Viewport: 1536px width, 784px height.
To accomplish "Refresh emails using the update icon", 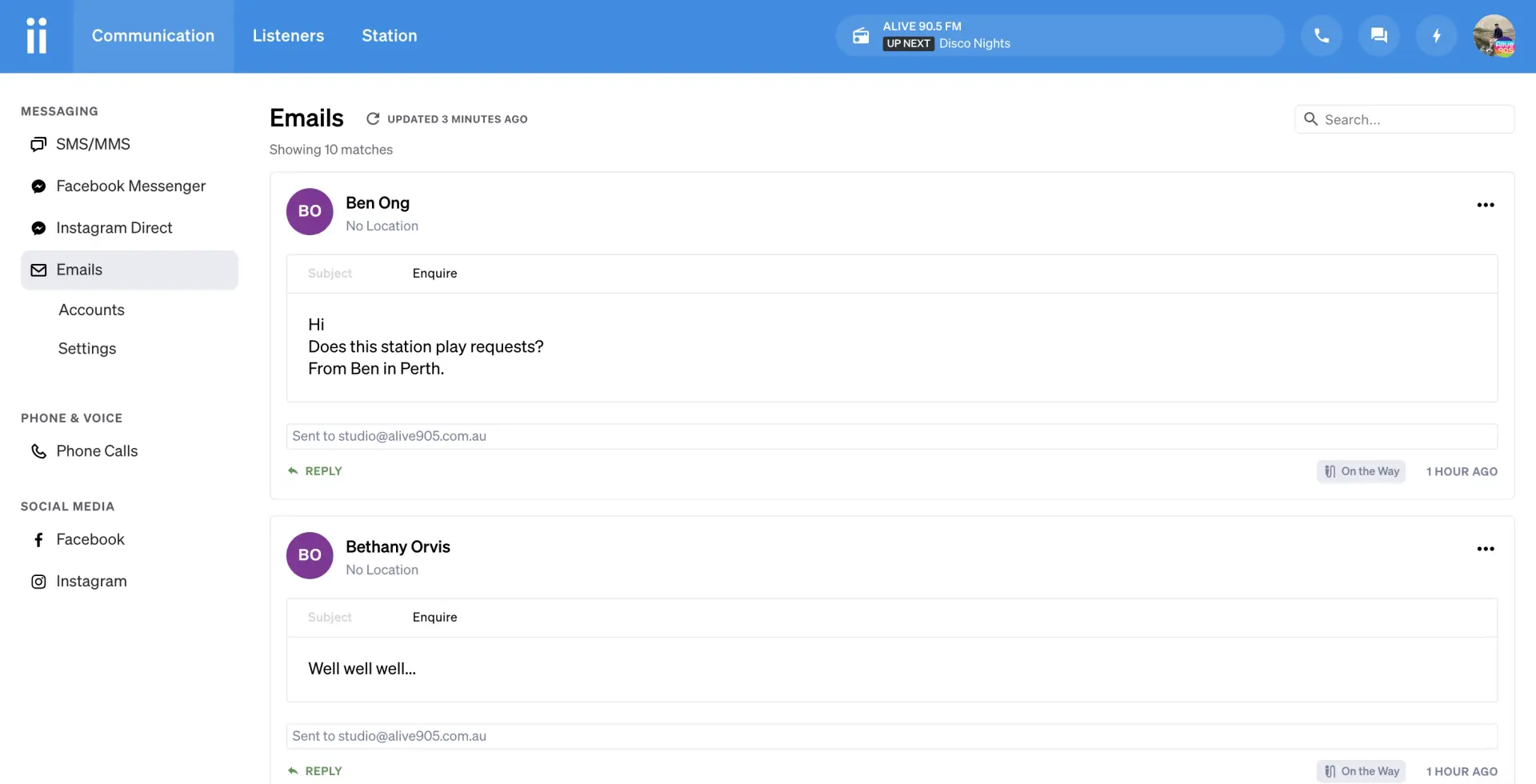I will coord(373,119).
